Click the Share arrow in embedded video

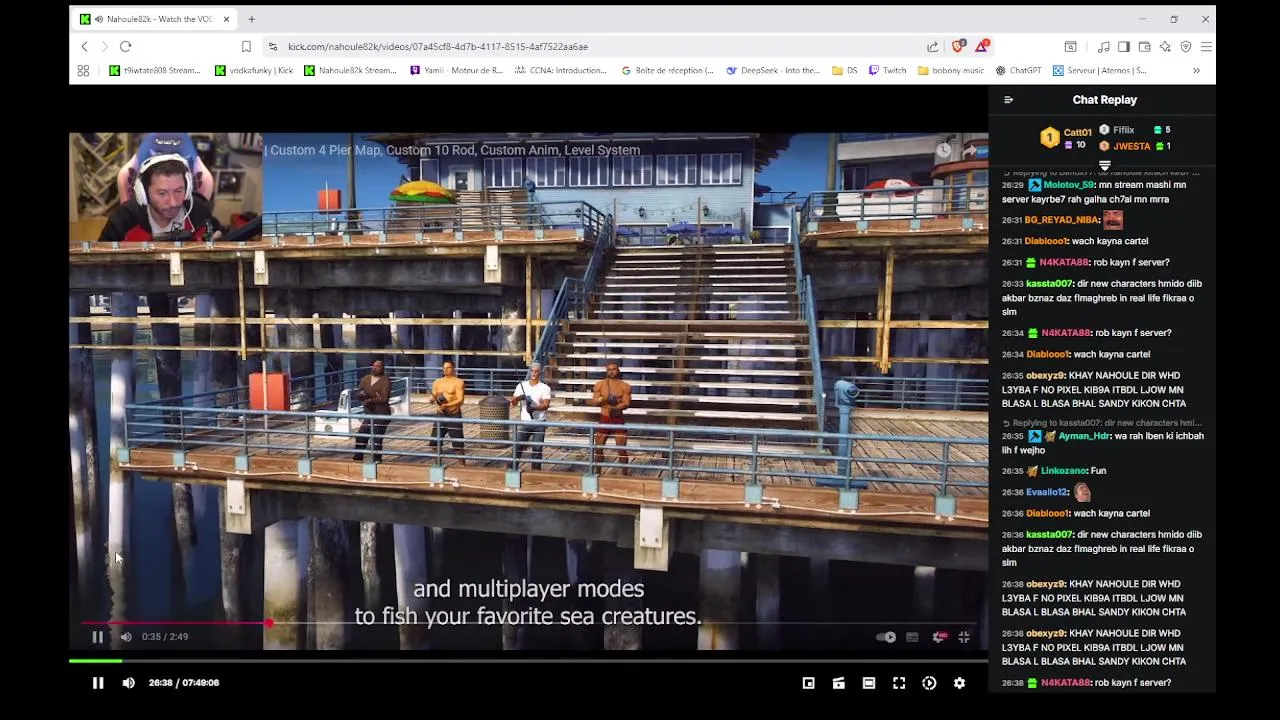pyautogui.click(x=970, y=150)
